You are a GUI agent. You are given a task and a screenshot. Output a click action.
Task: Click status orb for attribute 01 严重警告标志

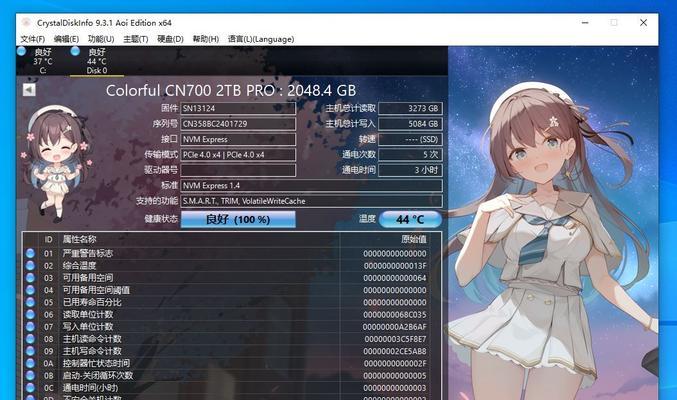coord(30,253)
